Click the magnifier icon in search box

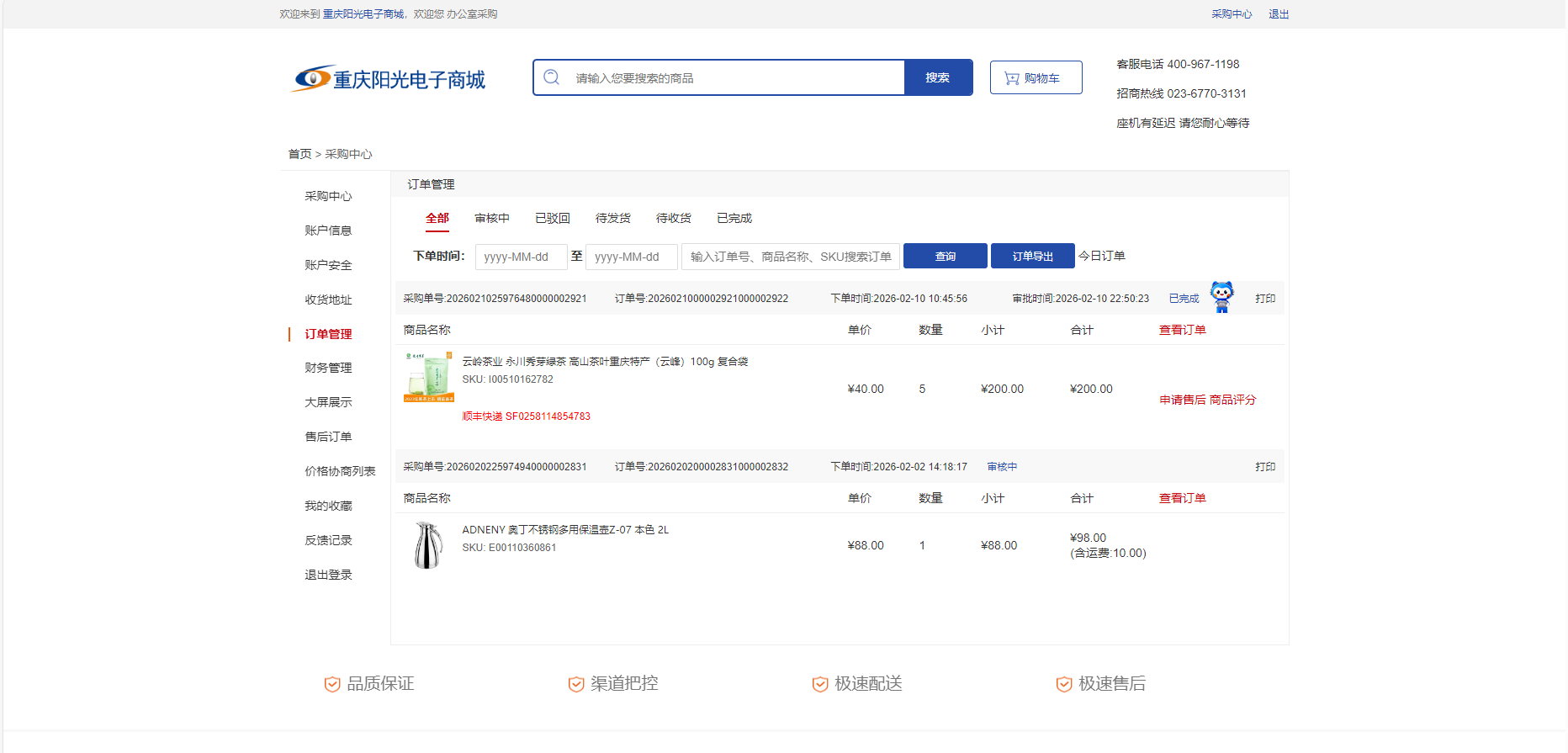(552, 77)
